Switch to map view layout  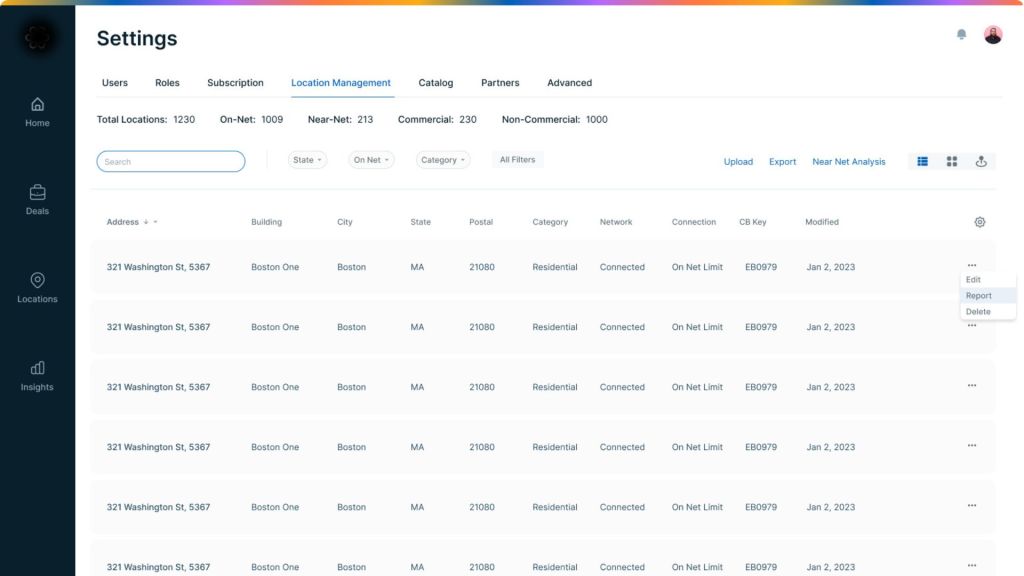[x=981, y=161]
